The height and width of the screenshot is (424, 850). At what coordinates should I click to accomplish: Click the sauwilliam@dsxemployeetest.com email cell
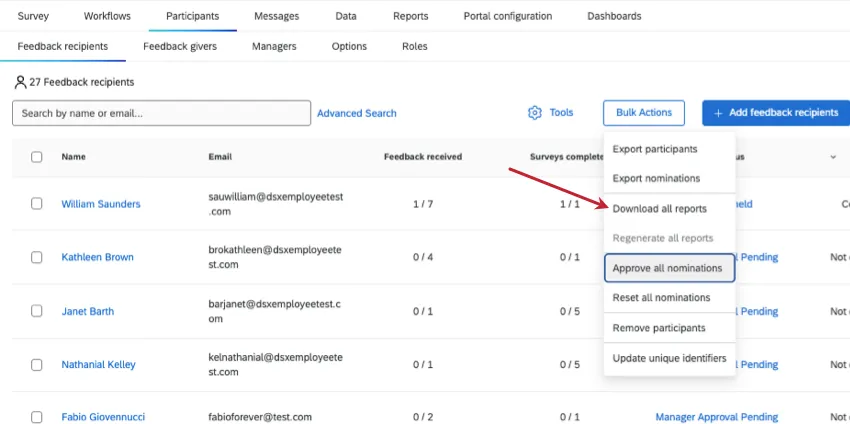[x=276, y=204]
